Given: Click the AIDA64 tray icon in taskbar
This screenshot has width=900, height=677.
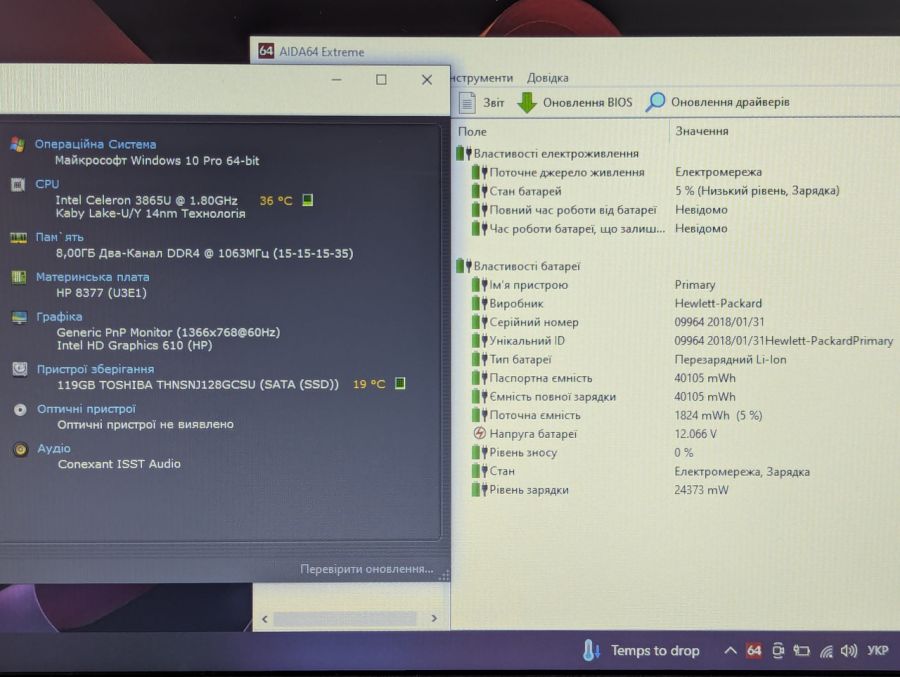Looking at the screenshot, I should 754,651.
